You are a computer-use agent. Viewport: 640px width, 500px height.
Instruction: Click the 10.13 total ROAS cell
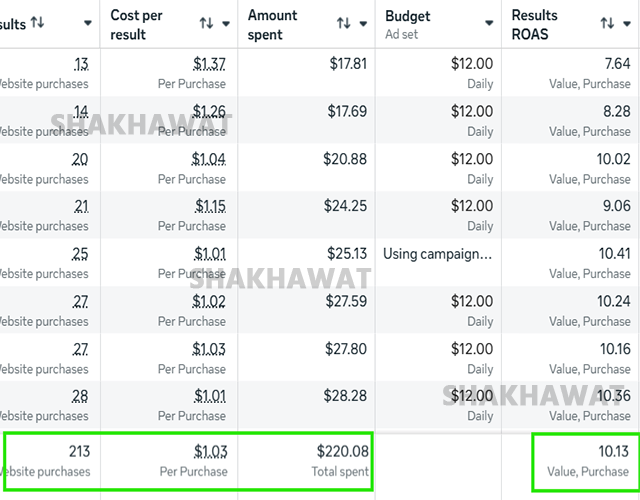click(614, 452)
